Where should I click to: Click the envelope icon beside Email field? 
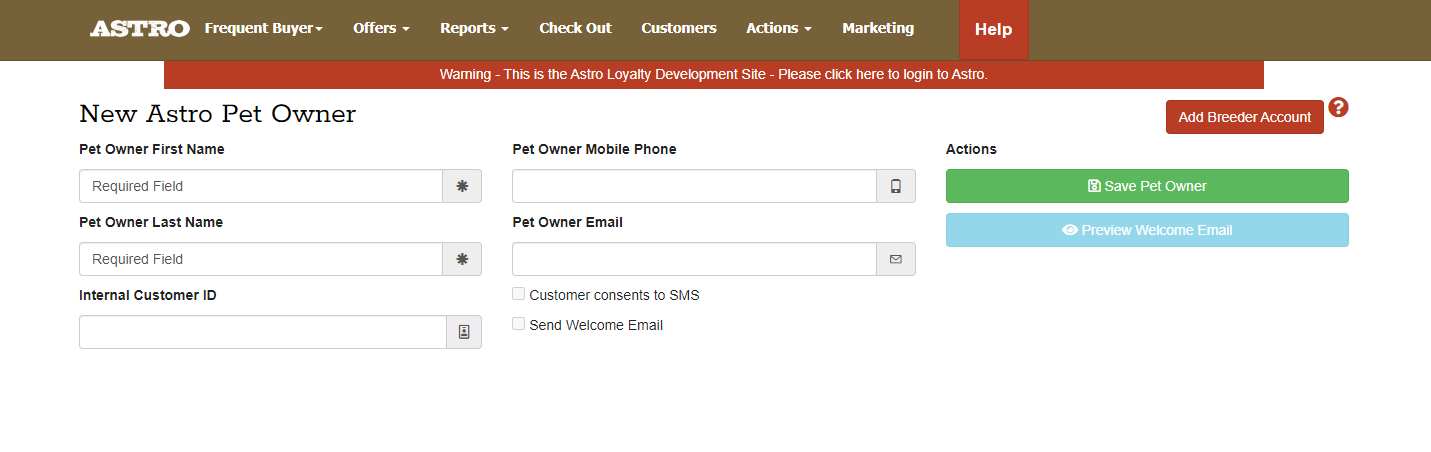896,259
